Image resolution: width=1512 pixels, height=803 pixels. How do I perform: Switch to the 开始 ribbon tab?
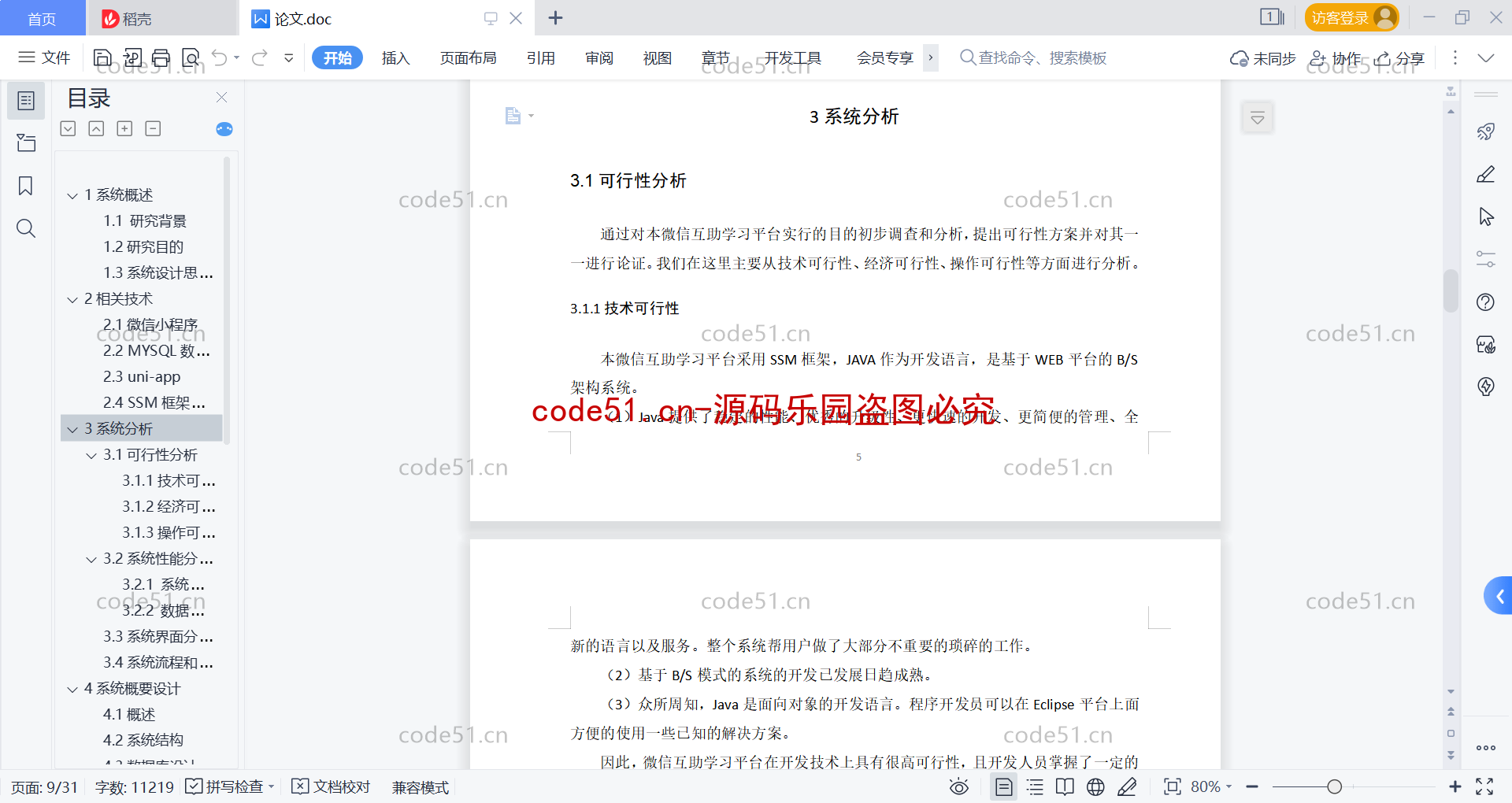pyautogui.click(x=337, y=57)
